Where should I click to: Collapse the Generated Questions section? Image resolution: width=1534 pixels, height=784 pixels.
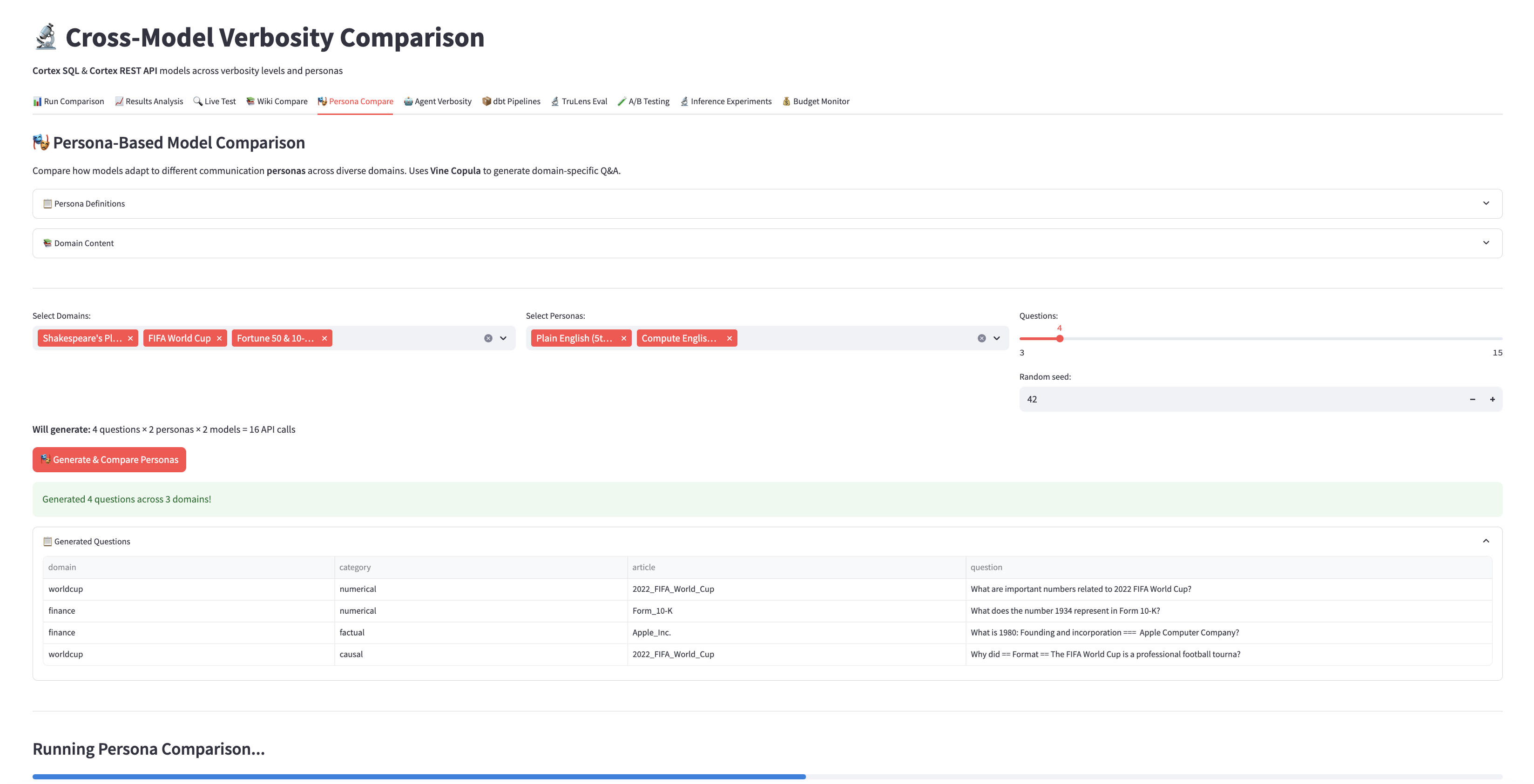coord(1486,541)
